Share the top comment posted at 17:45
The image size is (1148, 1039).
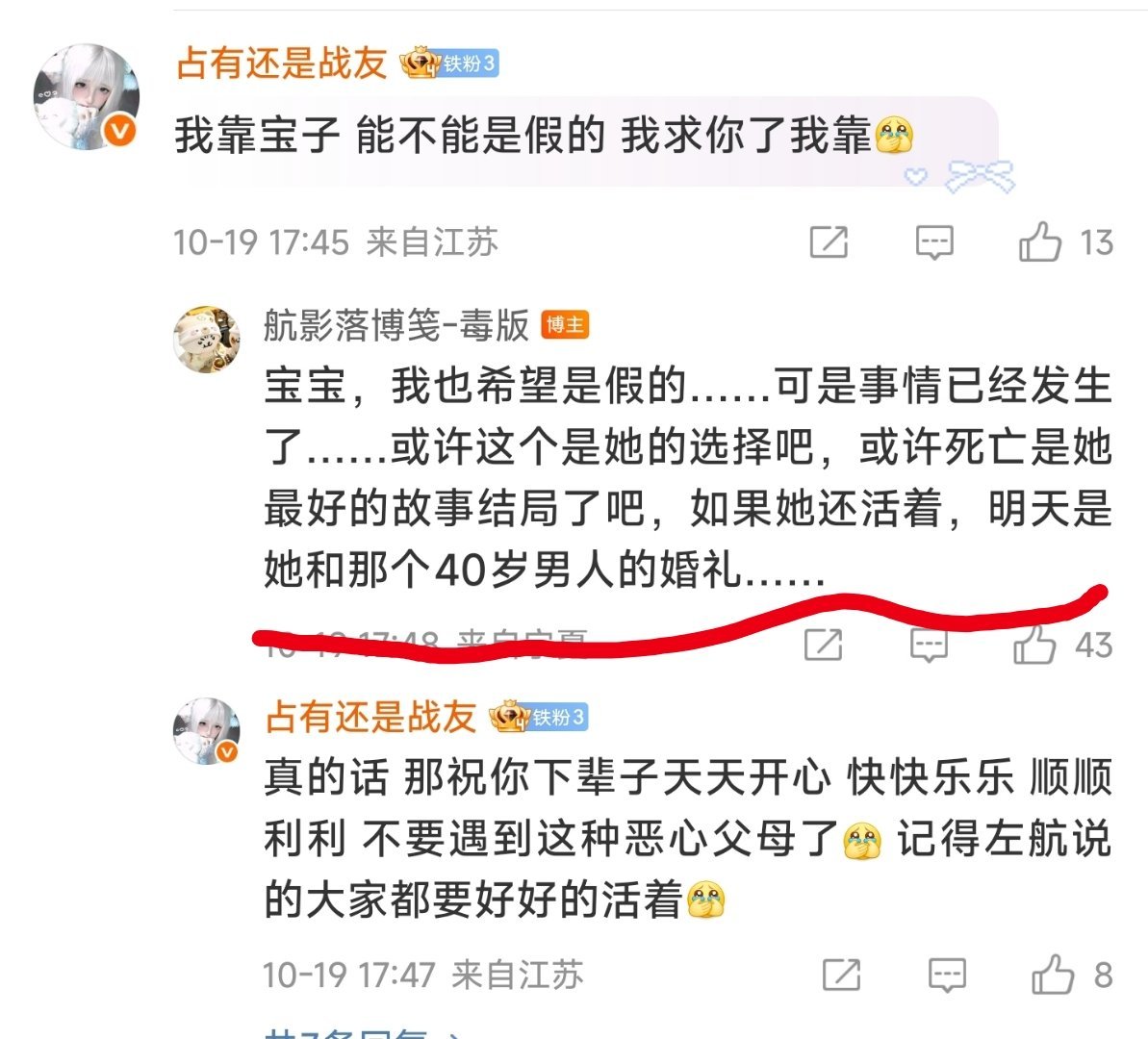tap(829, 241)
